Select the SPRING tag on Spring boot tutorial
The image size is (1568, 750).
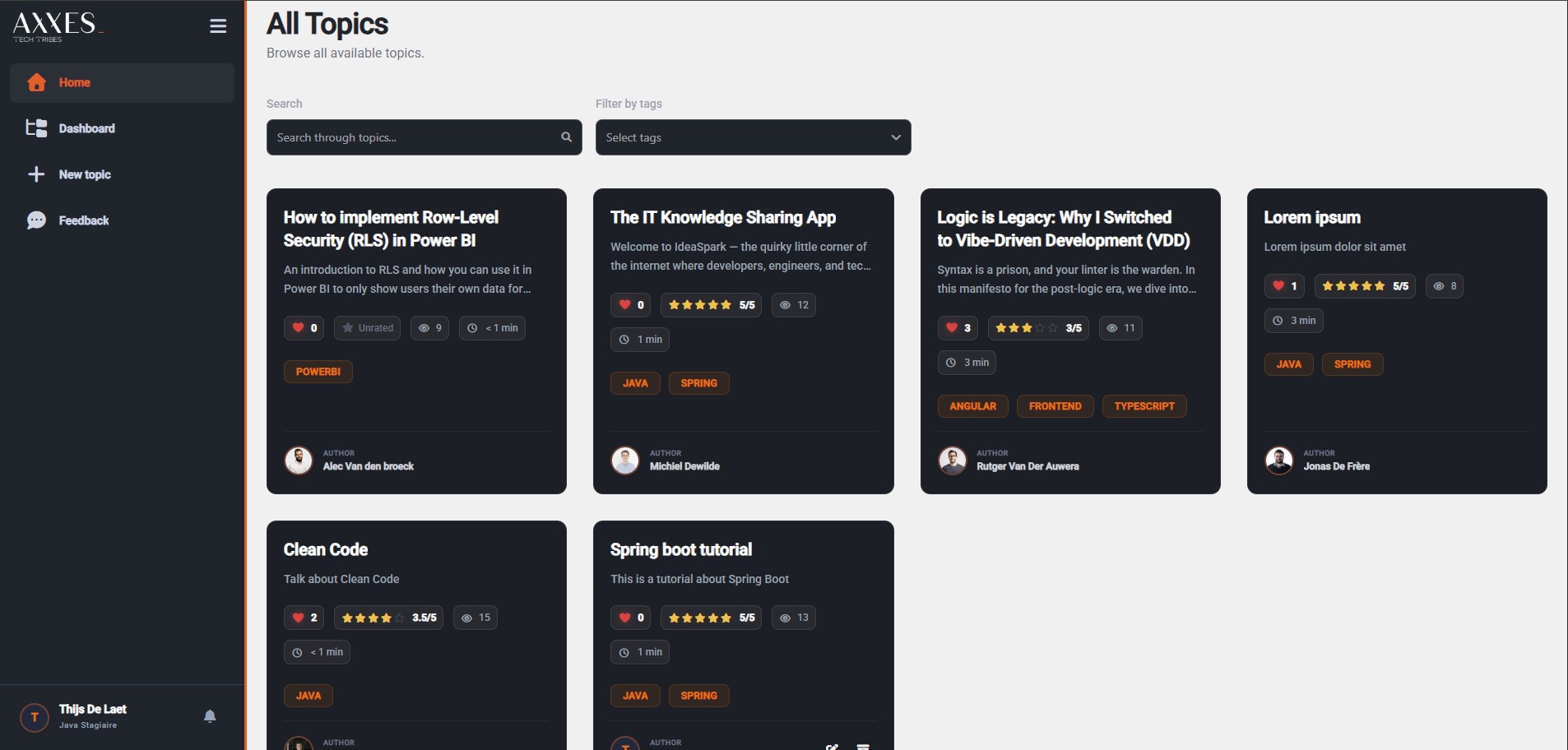699,696
